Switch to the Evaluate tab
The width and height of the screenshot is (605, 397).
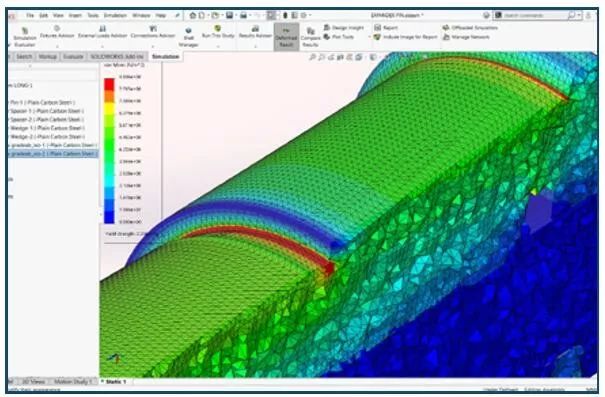click(x=73, y=56)
